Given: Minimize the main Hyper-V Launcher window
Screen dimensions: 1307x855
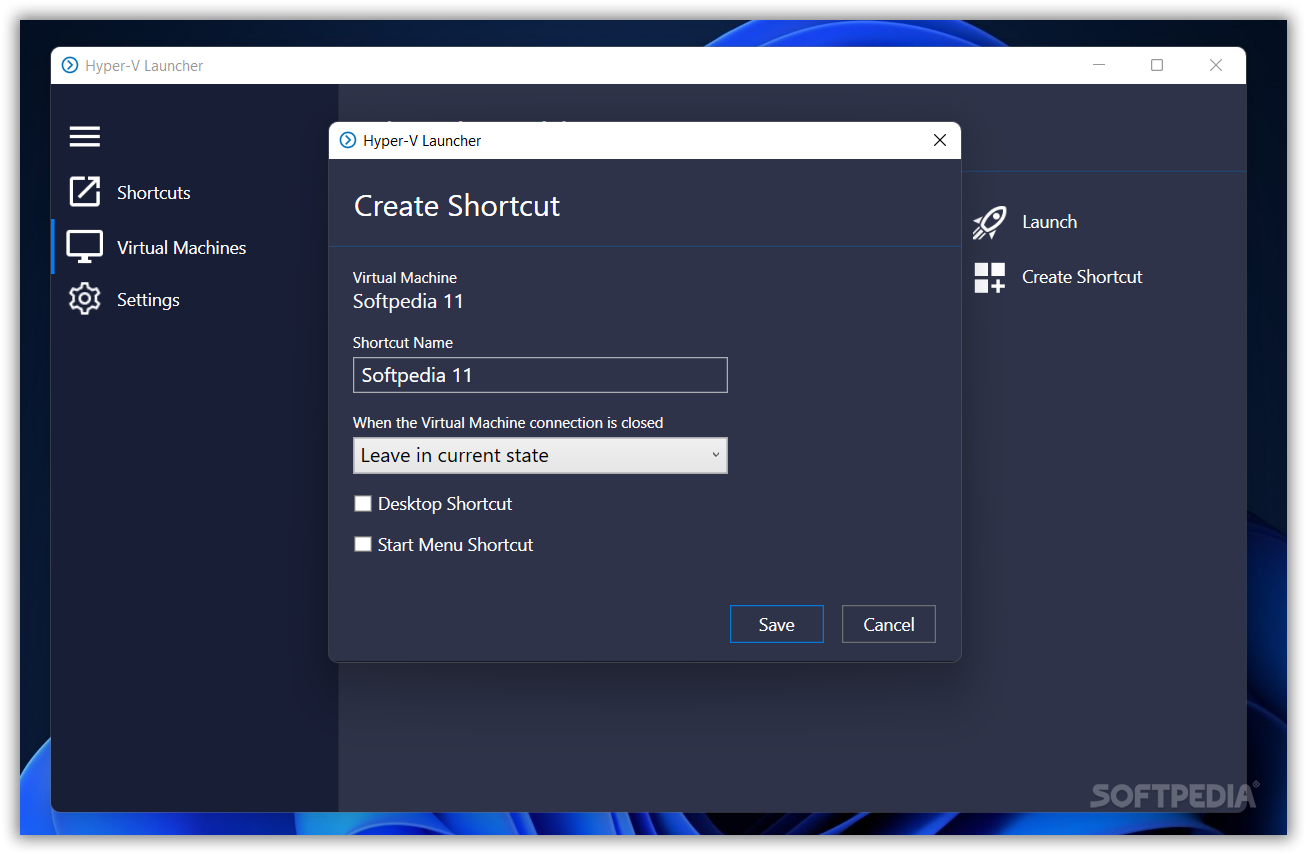Looking at the screenshot, I should pos(1099,65).
